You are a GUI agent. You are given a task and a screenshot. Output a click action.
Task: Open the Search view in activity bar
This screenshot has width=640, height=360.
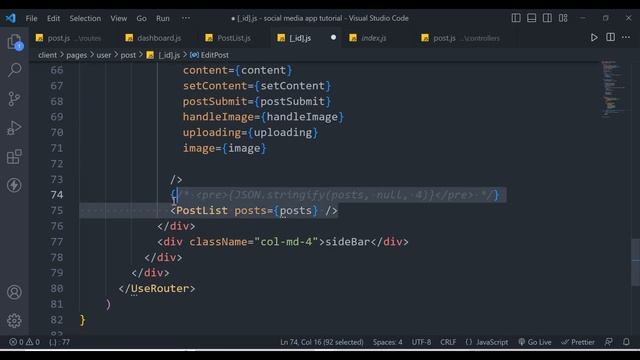(x=14, y=70)
